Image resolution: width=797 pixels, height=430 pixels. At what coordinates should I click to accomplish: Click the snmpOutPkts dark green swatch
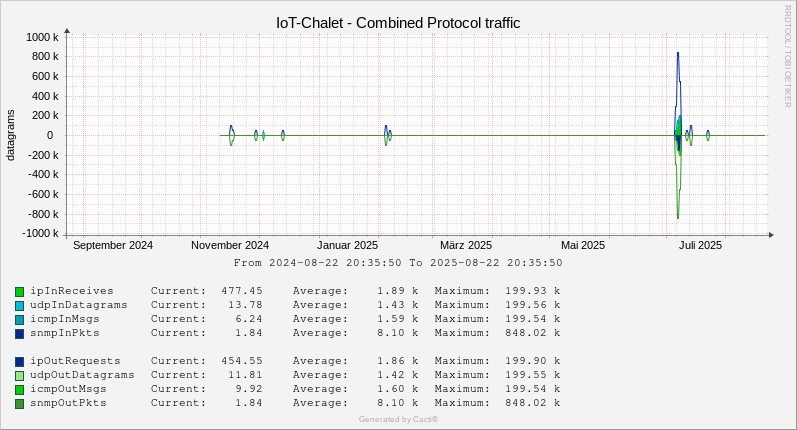(19, 404)
